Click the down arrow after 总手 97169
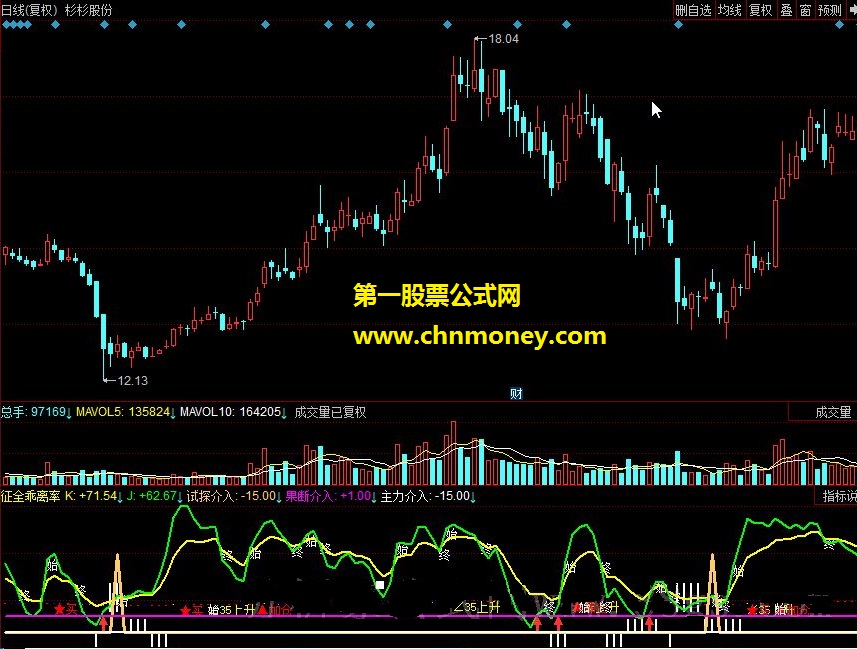Viewport: 857px width, 649px height. [x=69, y=413]
